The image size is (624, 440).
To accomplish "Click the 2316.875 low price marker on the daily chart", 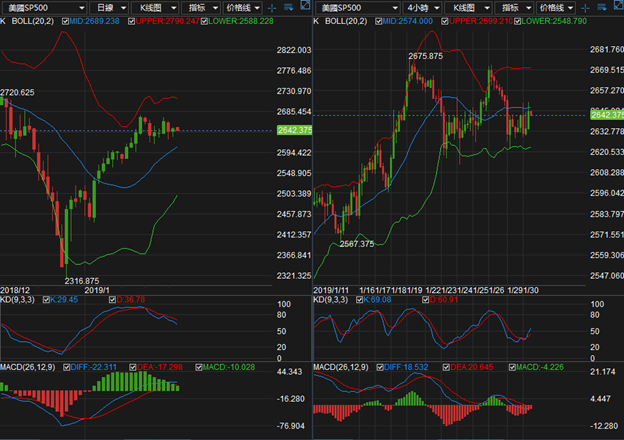I will click(x=81, y=281).
